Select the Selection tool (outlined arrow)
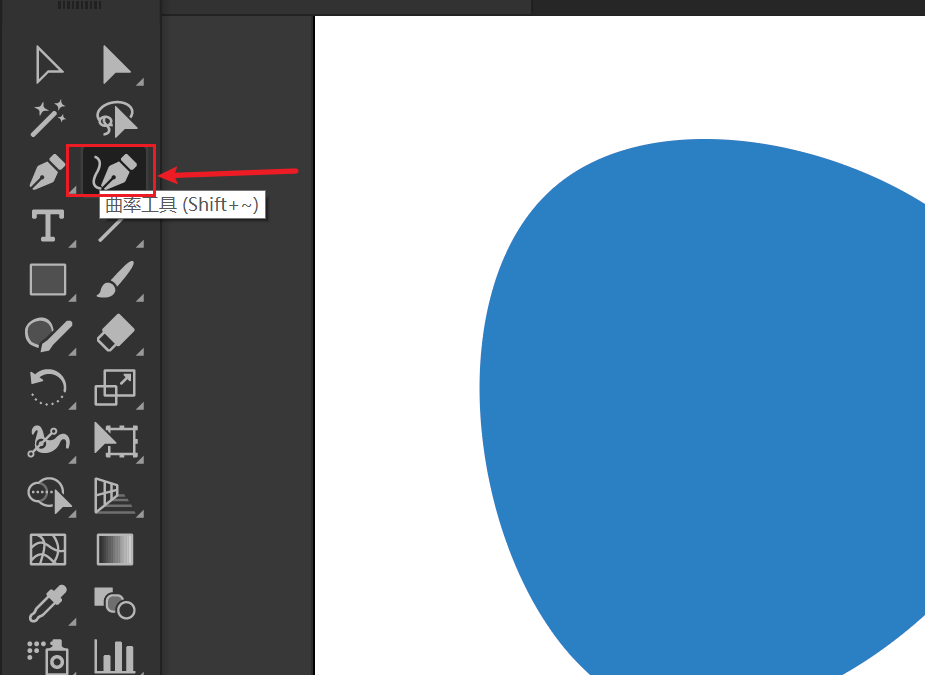Viewport: 925px width, 675px height. coord(48,64)
